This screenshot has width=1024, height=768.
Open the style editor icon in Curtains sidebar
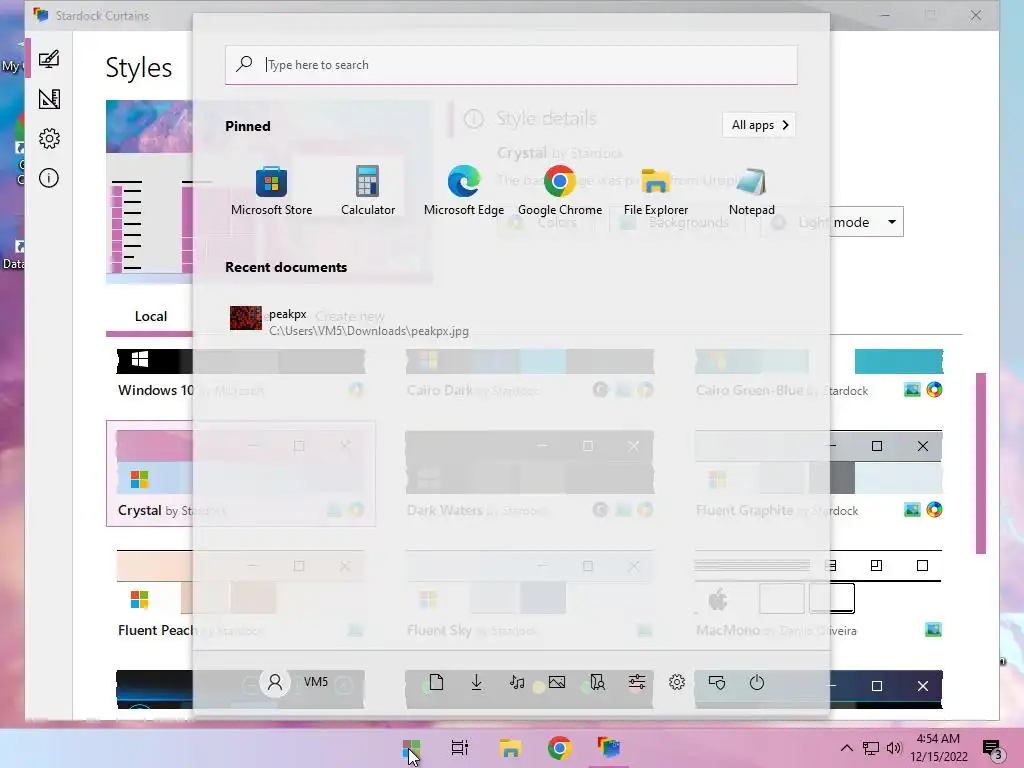(49, 99)
